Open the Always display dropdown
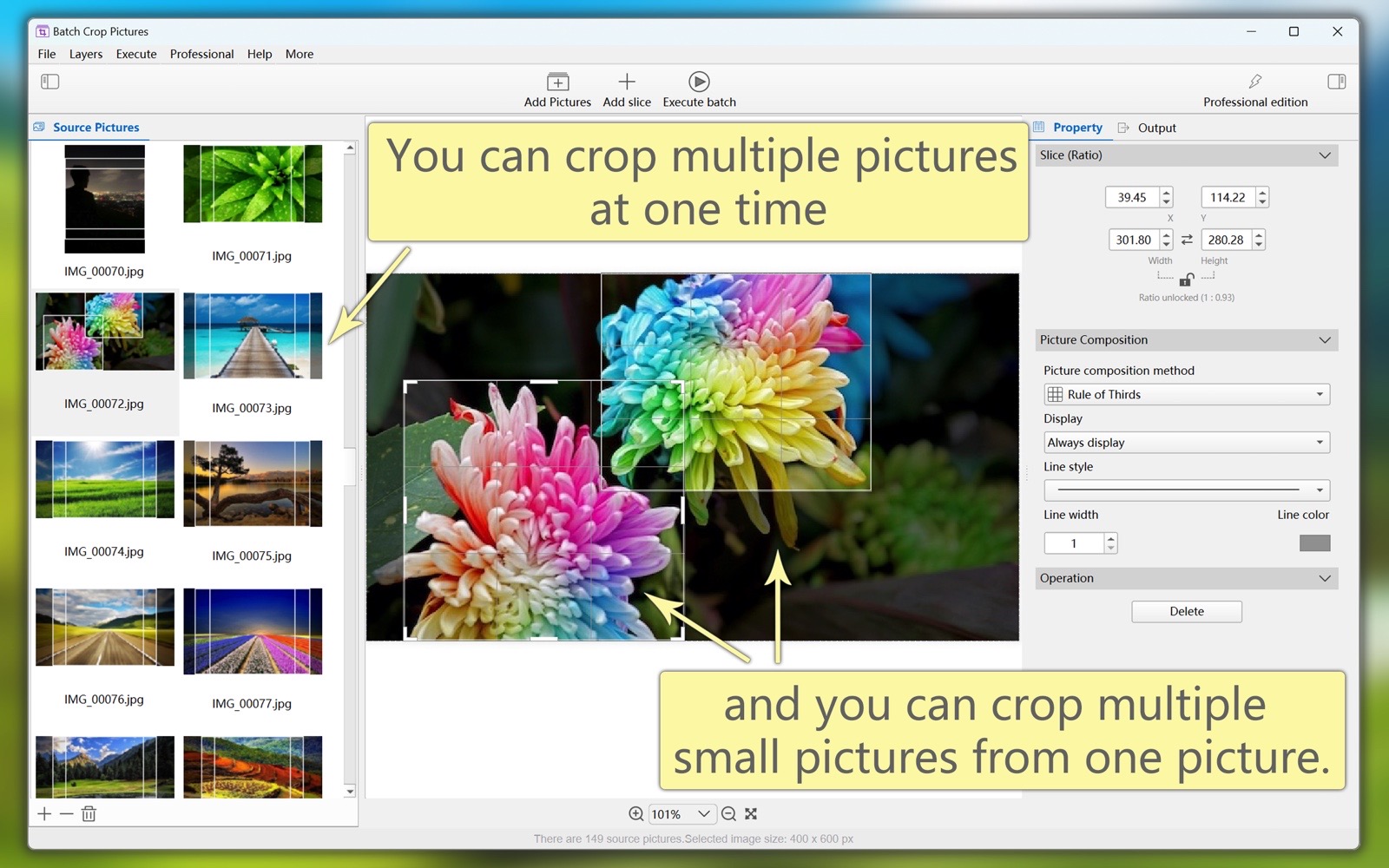 tap(1186, 443)
